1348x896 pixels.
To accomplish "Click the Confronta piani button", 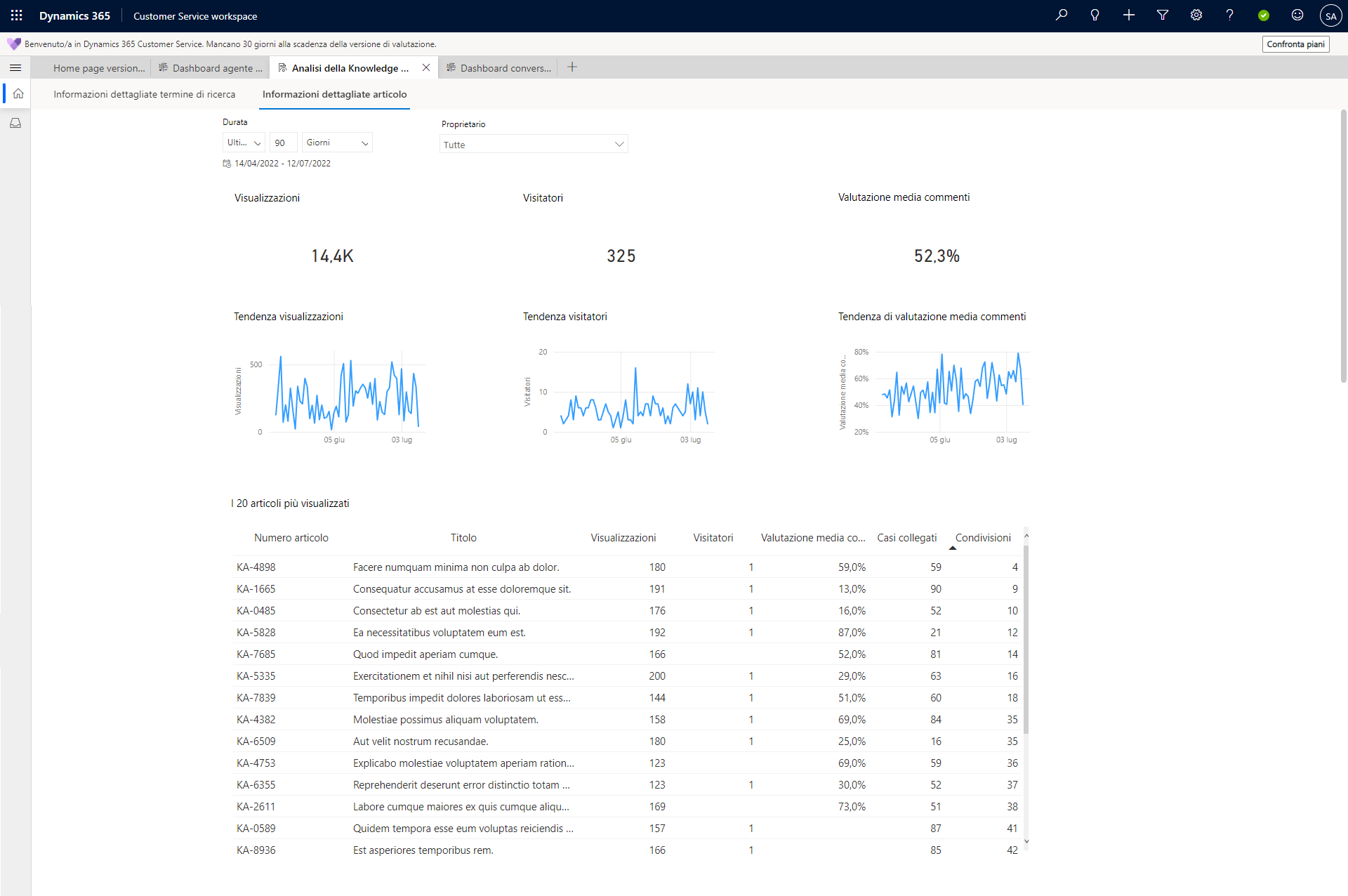I will (1295, 44).
